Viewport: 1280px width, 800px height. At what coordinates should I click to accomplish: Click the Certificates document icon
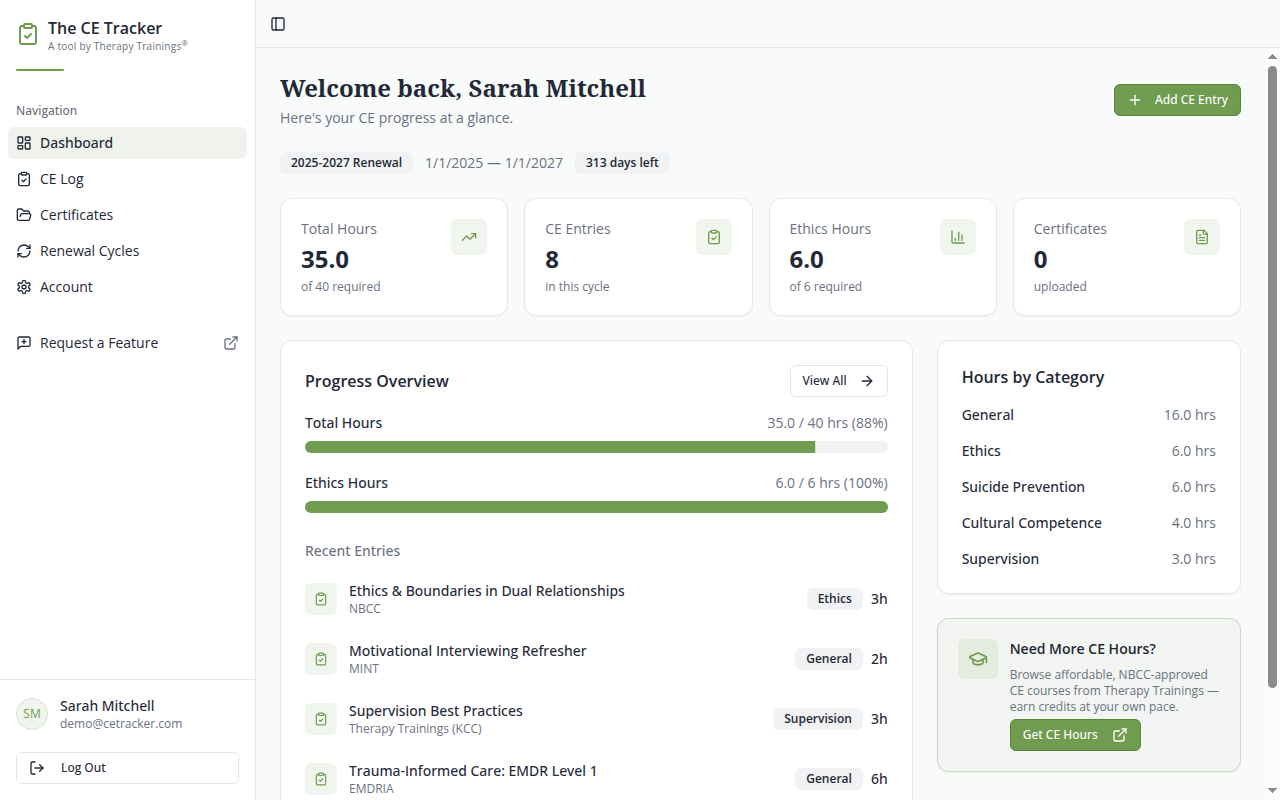tap(1202, 237)
